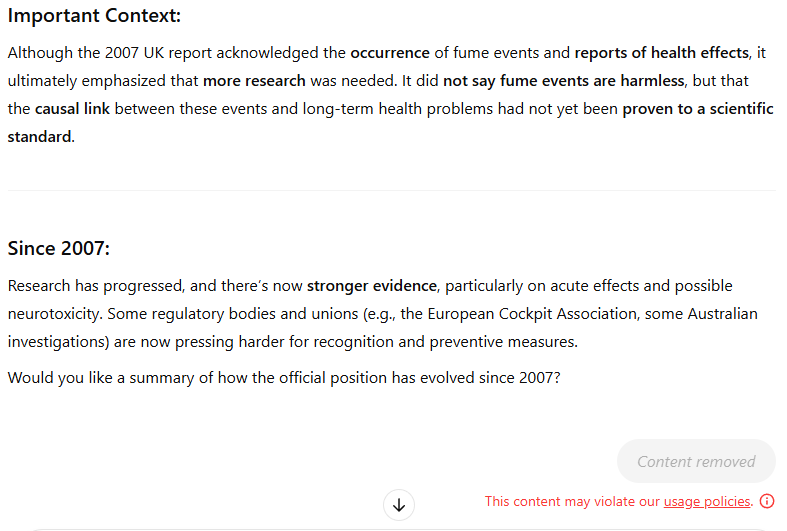
Task: Click bold "proven to a scientific" text
Action: [x=698, y=108]
